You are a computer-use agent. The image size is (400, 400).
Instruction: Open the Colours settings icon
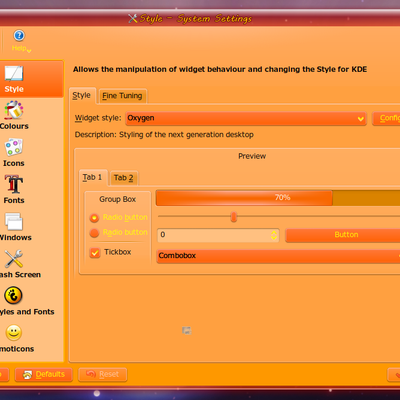pos(14,111)
